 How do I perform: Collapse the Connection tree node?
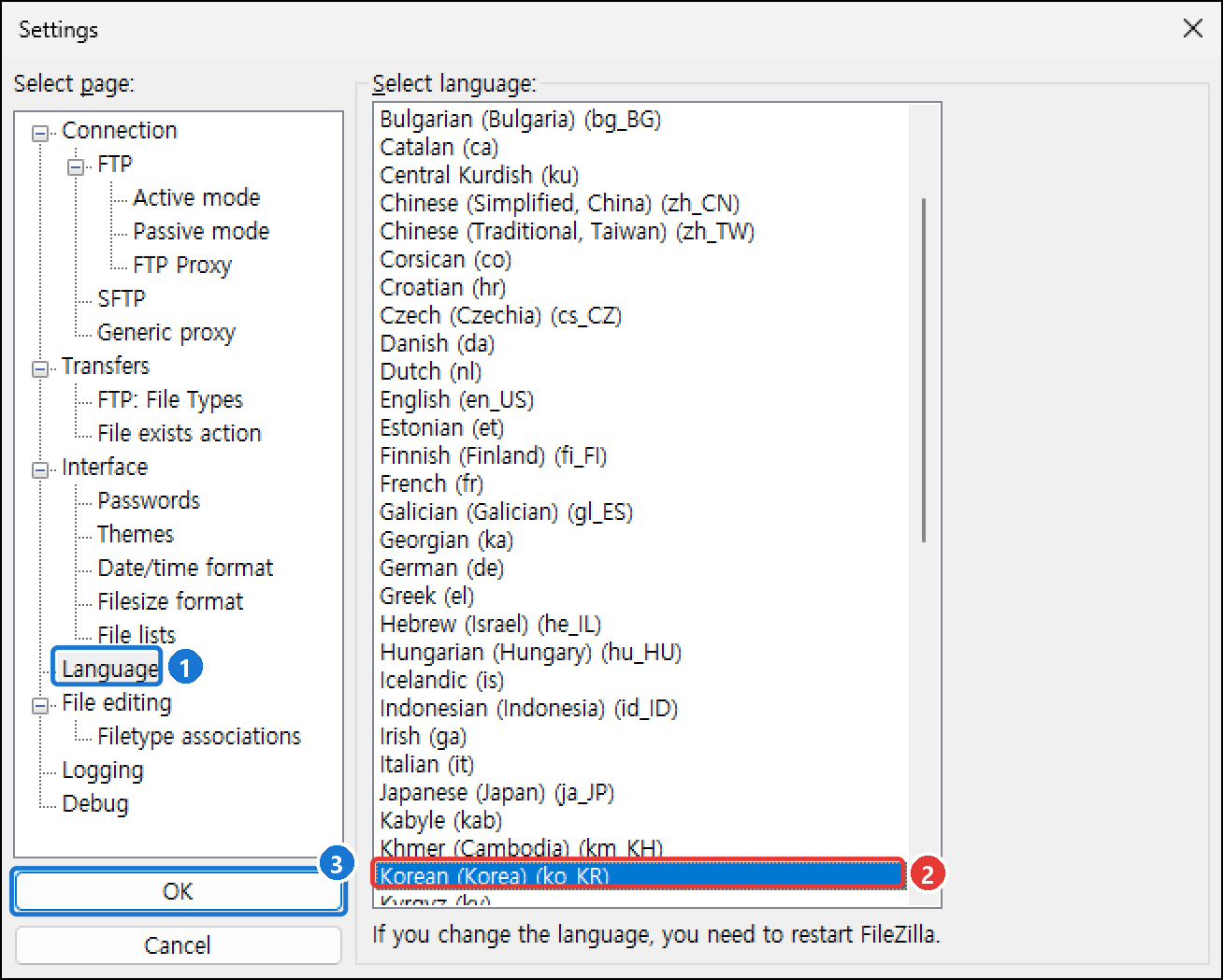point(40,134)
